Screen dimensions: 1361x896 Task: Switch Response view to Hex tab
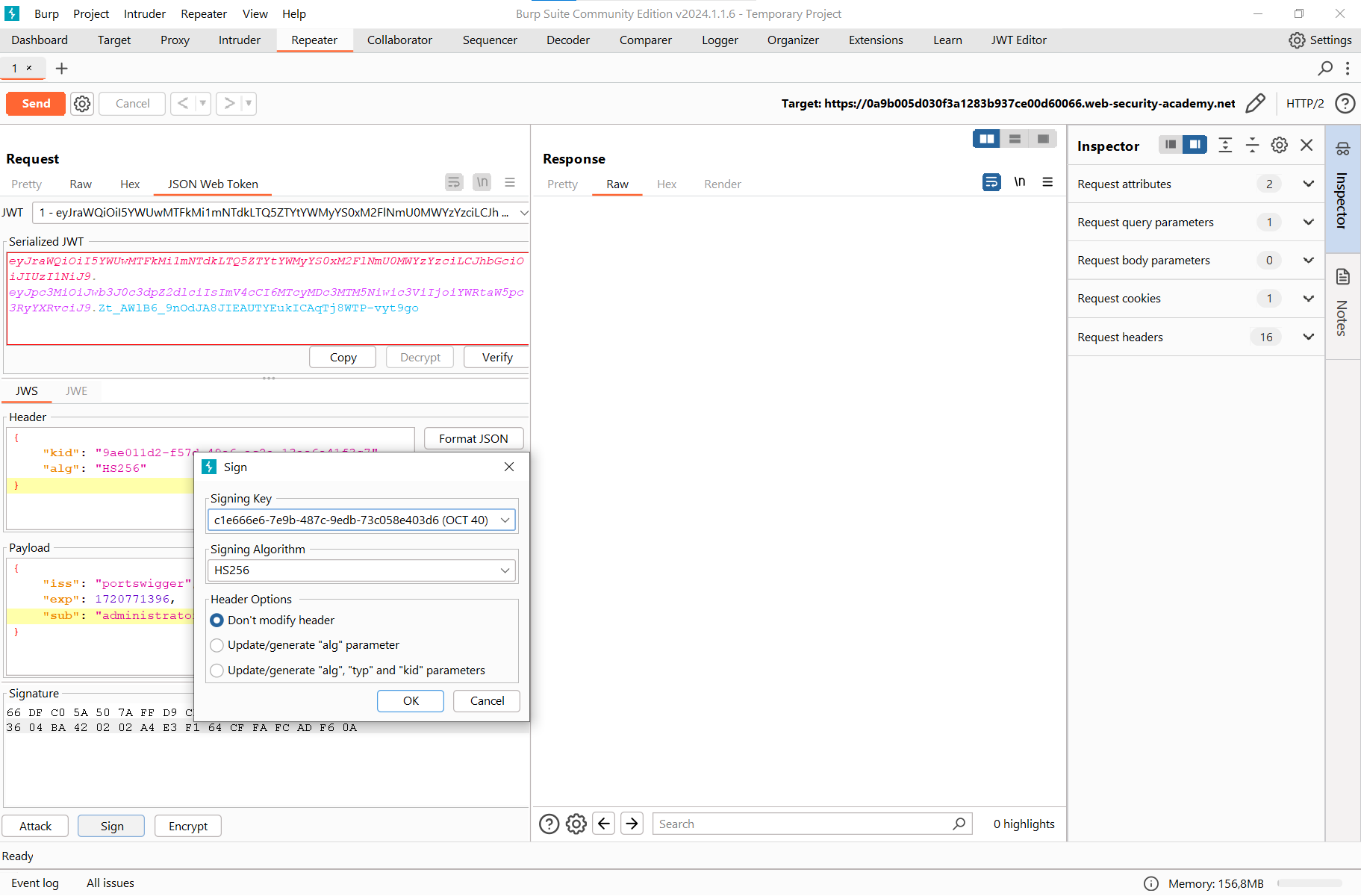click(667, 184)
